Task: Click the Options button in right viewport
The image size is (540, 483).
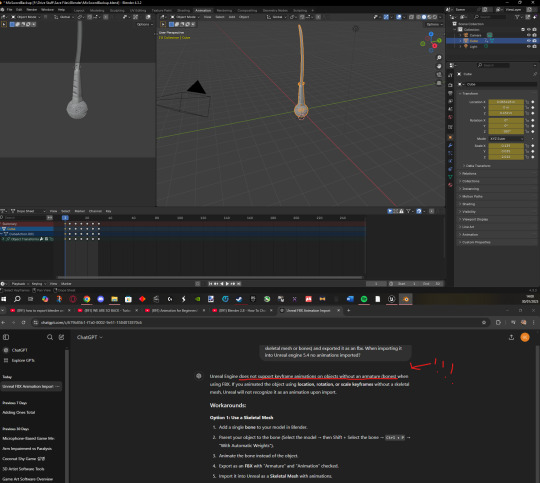Action: pyautogui.click(x=434, y=24)
